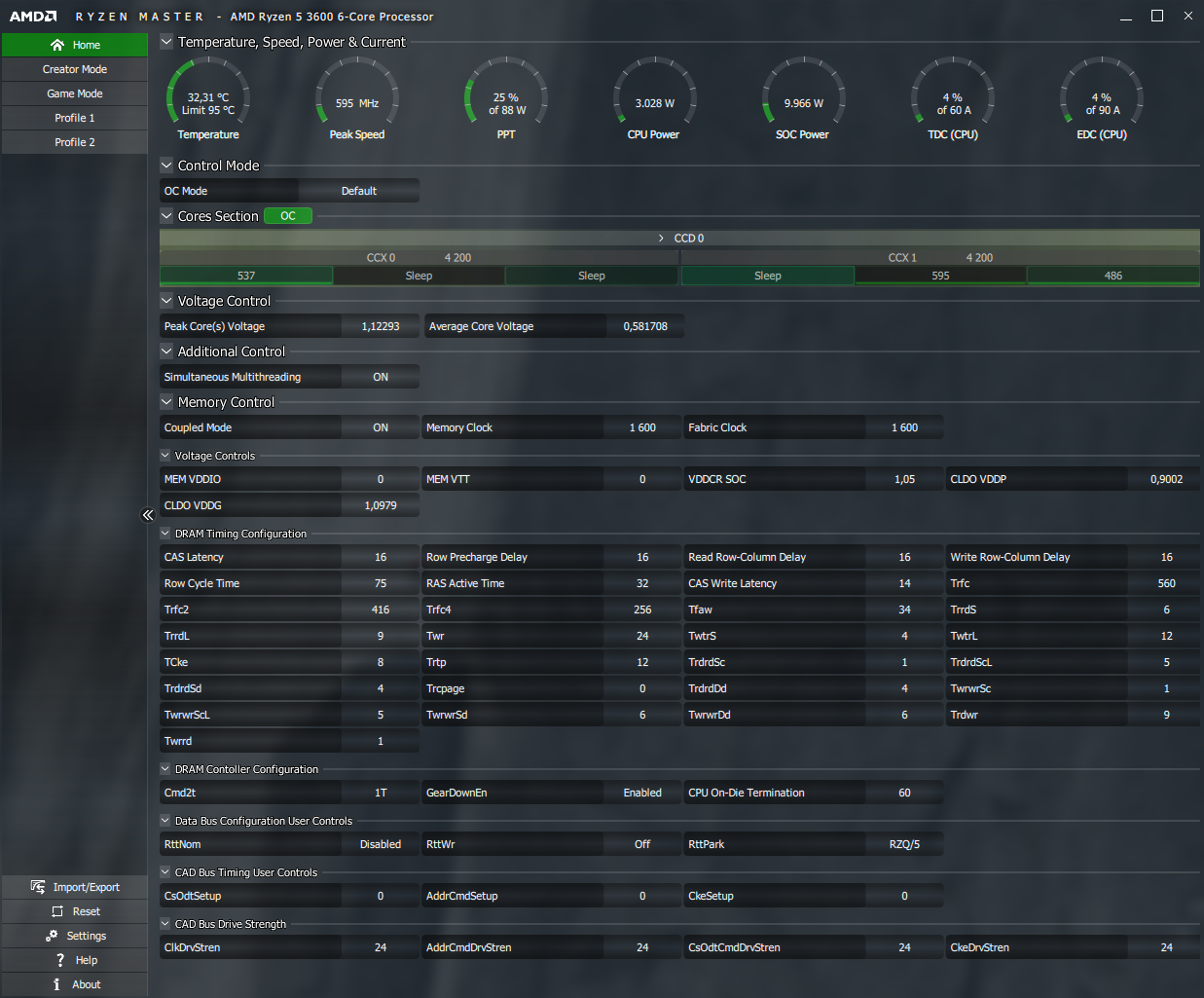Click the Import/Export button
This screenshot has height=998, width=1204.
[x=74, y=887]
